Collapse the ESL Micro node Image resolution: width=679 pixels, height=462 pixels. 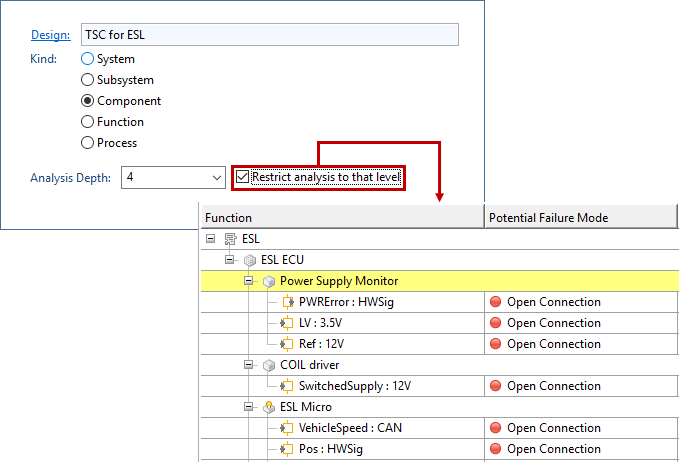coord(249,407)
